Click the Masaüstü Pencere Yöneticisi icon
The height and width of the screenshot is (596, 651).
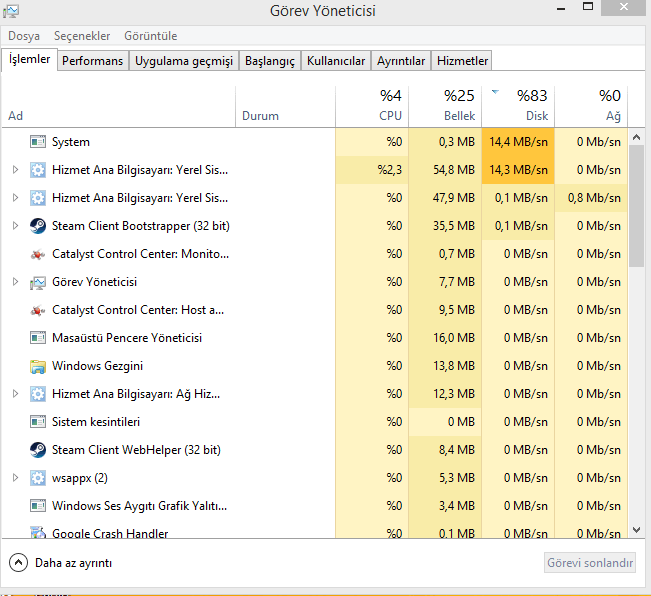coord(38,338)
